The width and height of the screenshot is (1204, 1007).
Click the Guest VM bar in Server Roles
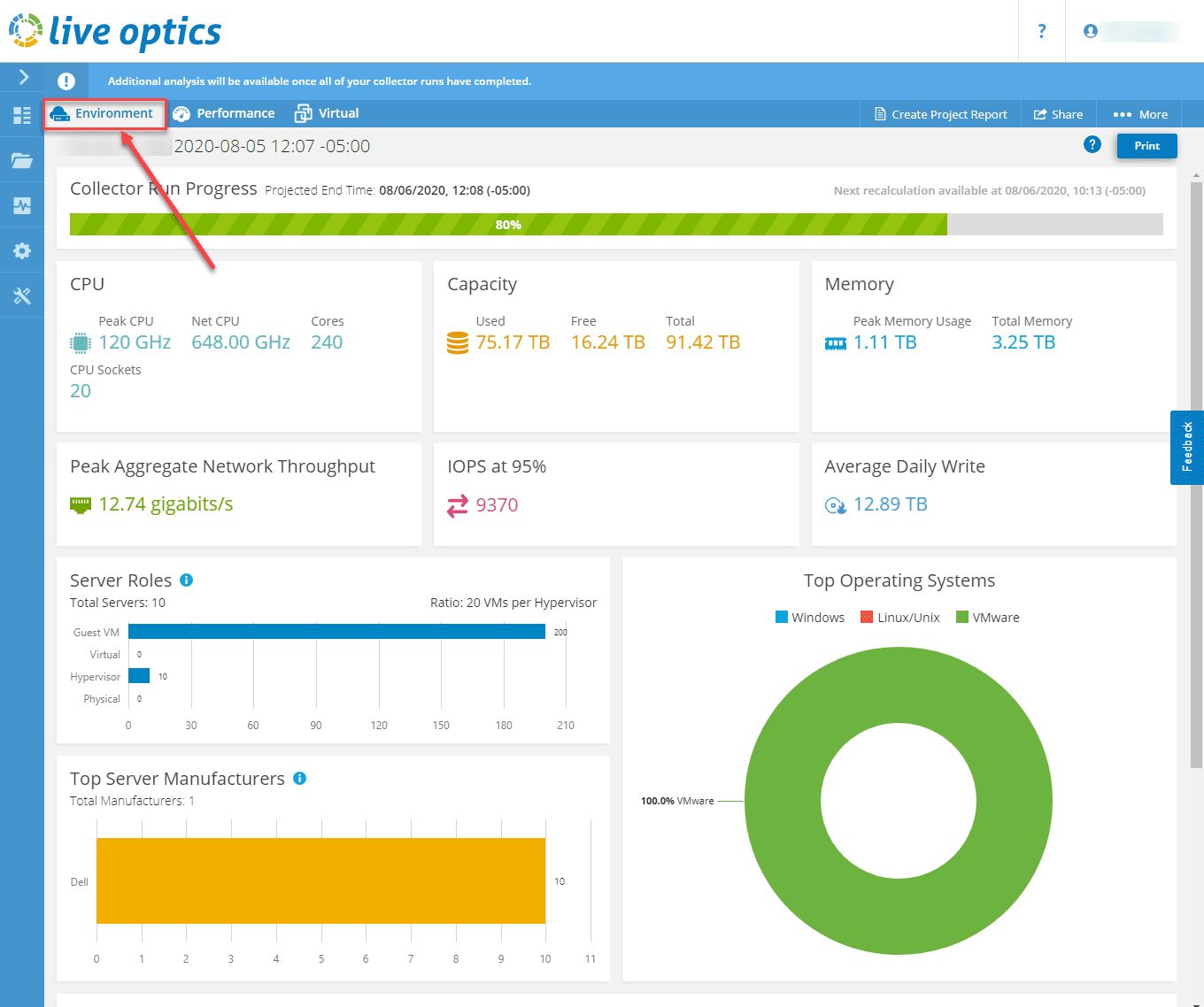336,632
